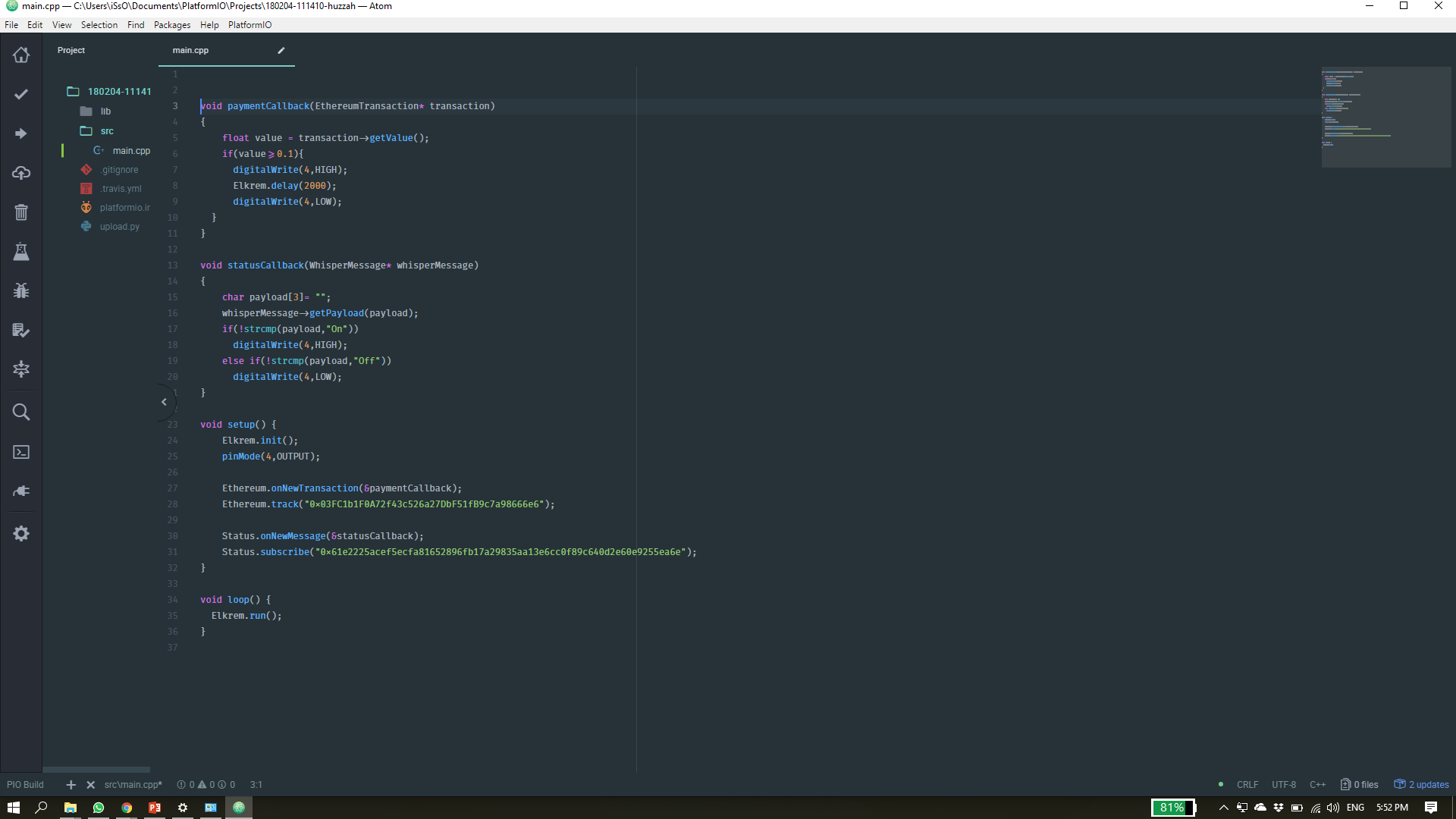Click the C++ grammar selector

[x=1317, y=785]
